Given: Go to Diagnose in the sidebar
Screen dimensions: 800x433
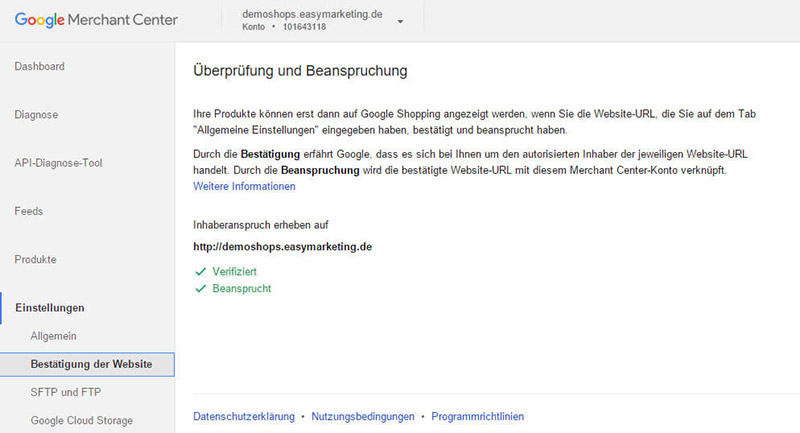Looking at the screenshot, I should click(x=36, y=115).
